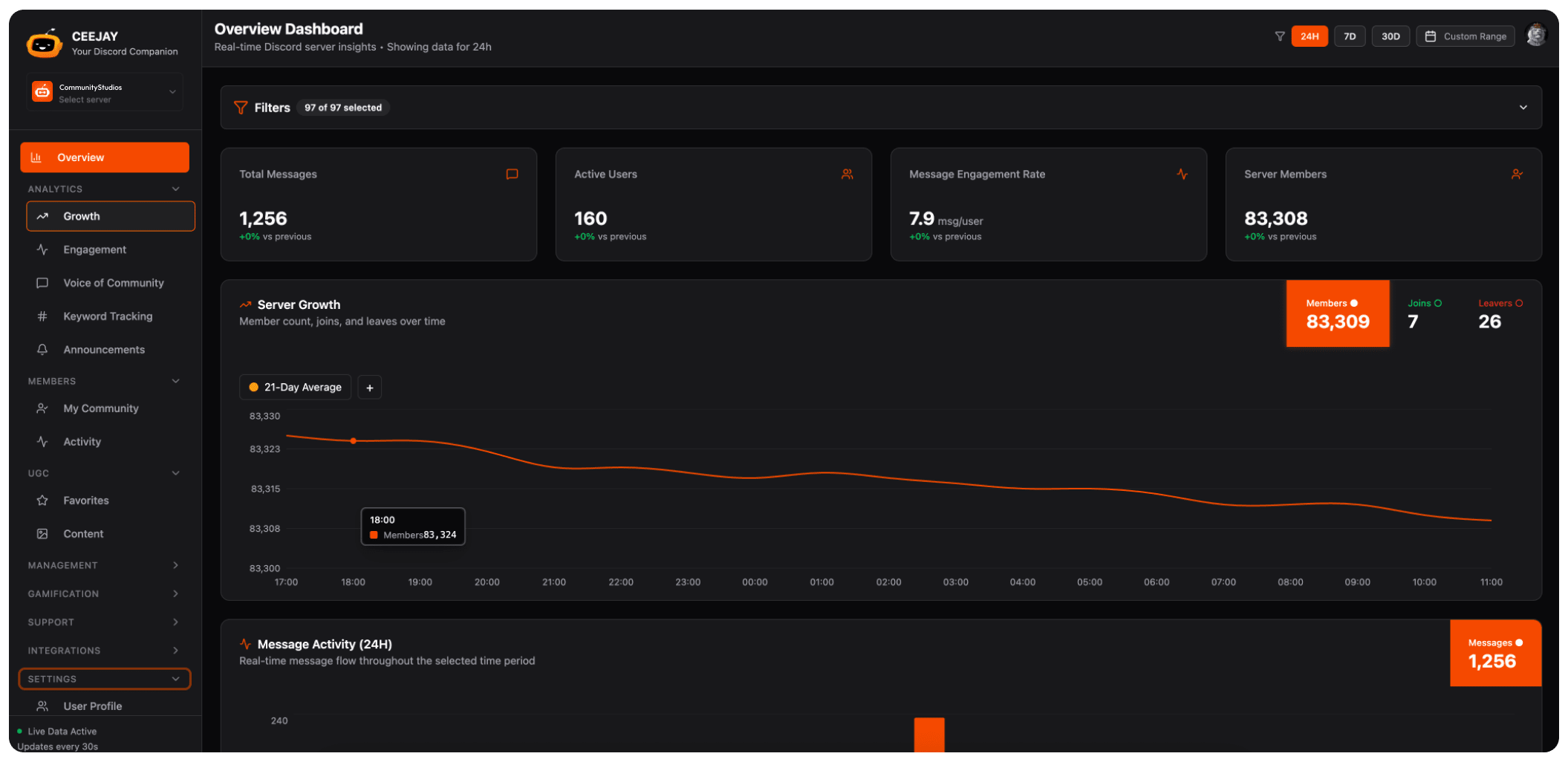Image resolution: width=1568 pixels, height=762 pixels.
Task: Go to the Overview page
Action: click(105, 157)
